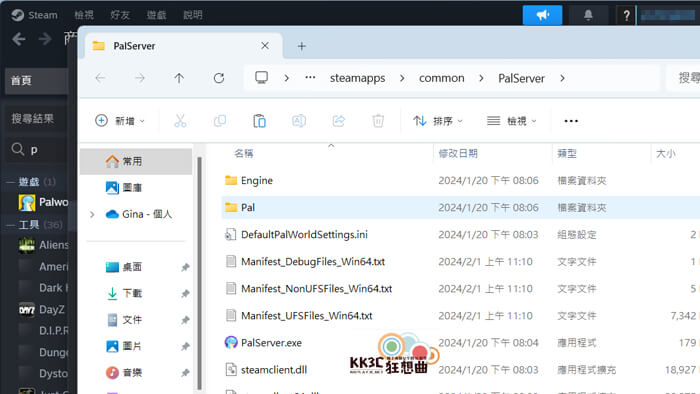
Task: Open the Steam 遊戲 menu
Action: click(x=156, y=15)
